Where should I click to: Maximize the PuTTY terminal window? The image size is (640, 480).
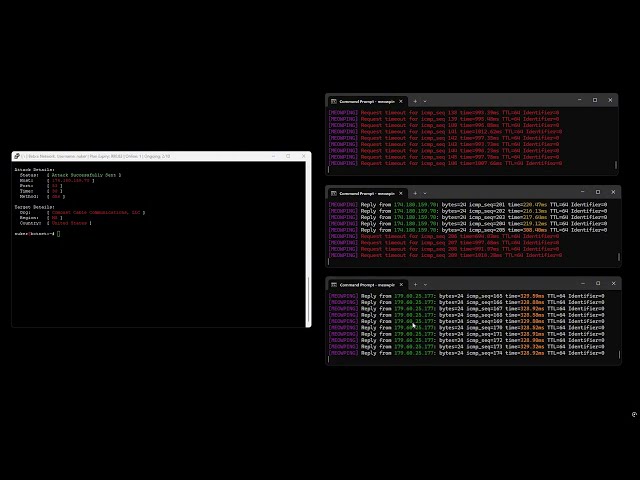click(288, 156)
